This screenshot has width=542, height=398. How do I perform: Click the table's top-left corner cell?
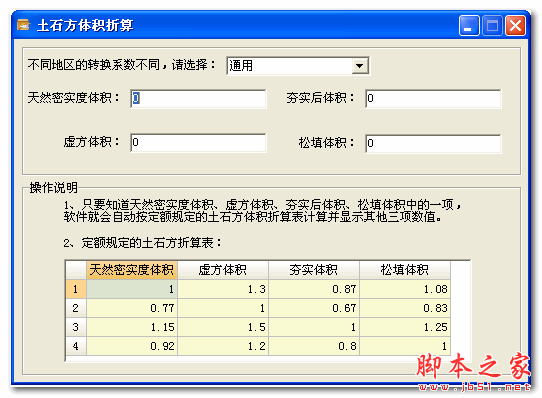pyautogui.click(x=76, y=270)
